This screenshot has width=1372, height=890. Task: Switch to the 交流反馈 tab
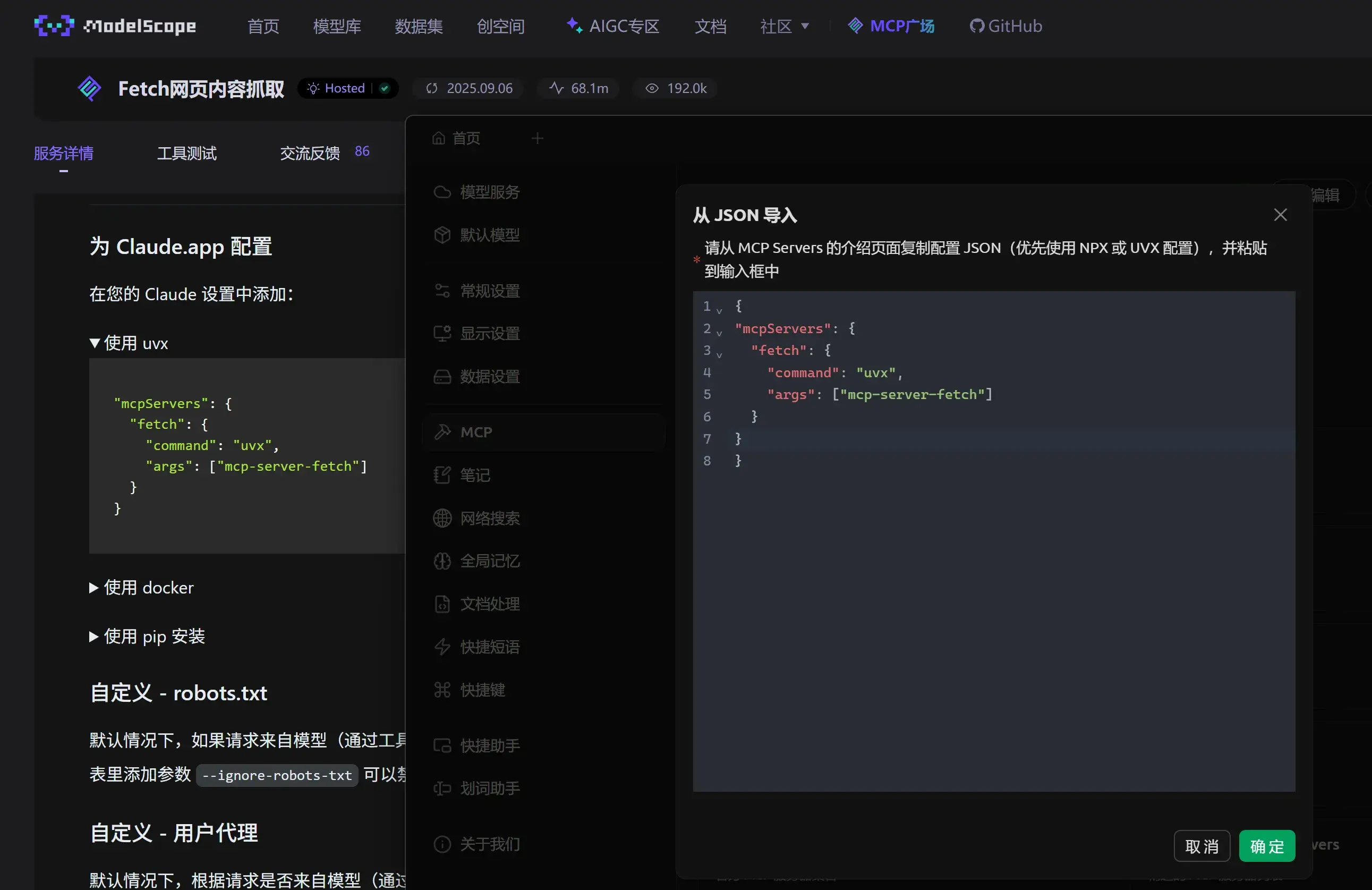tap(310, 154)
